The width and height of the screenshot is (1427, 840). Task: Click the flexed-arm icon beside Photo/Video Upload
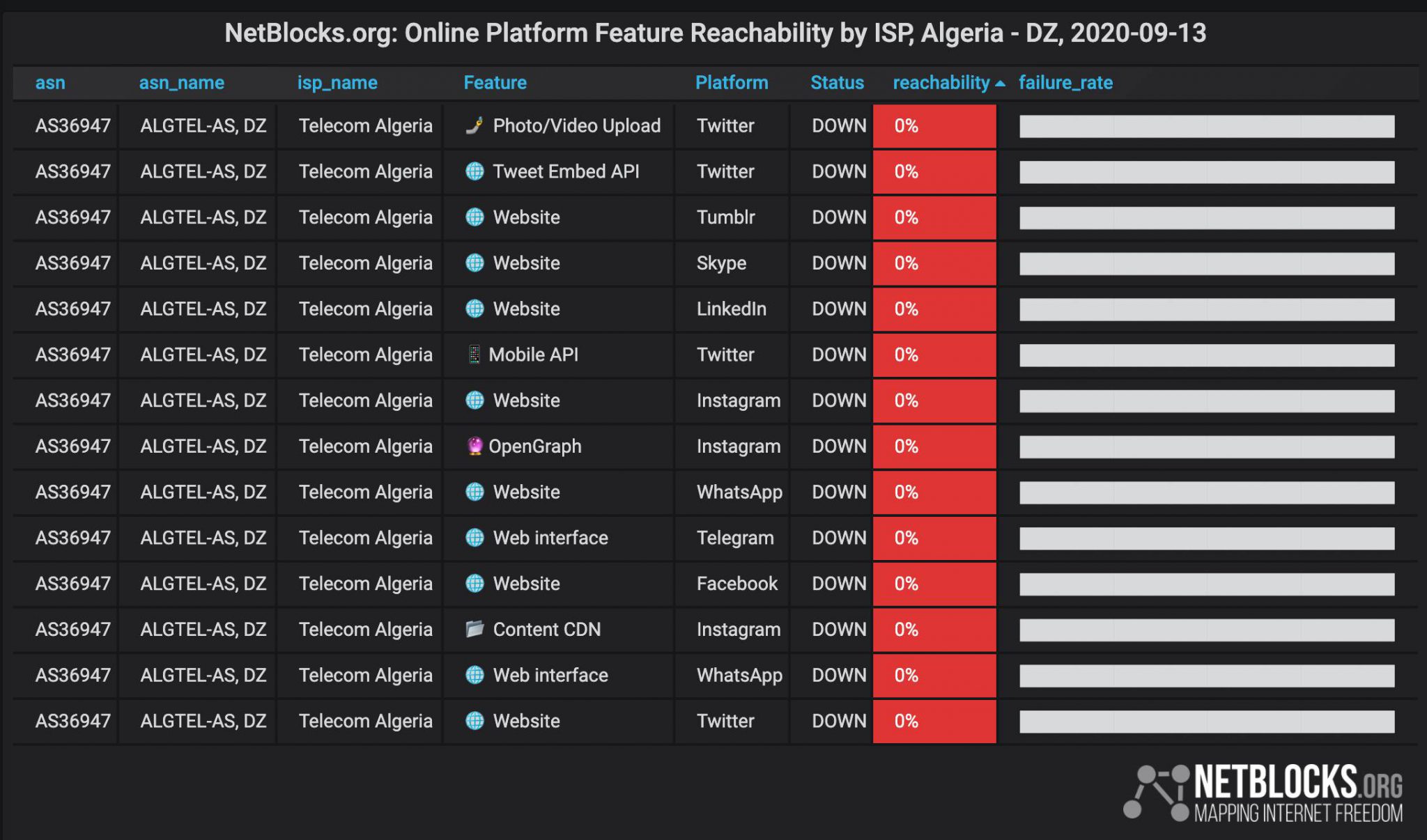pyautogui.click(x=475, y=125)
